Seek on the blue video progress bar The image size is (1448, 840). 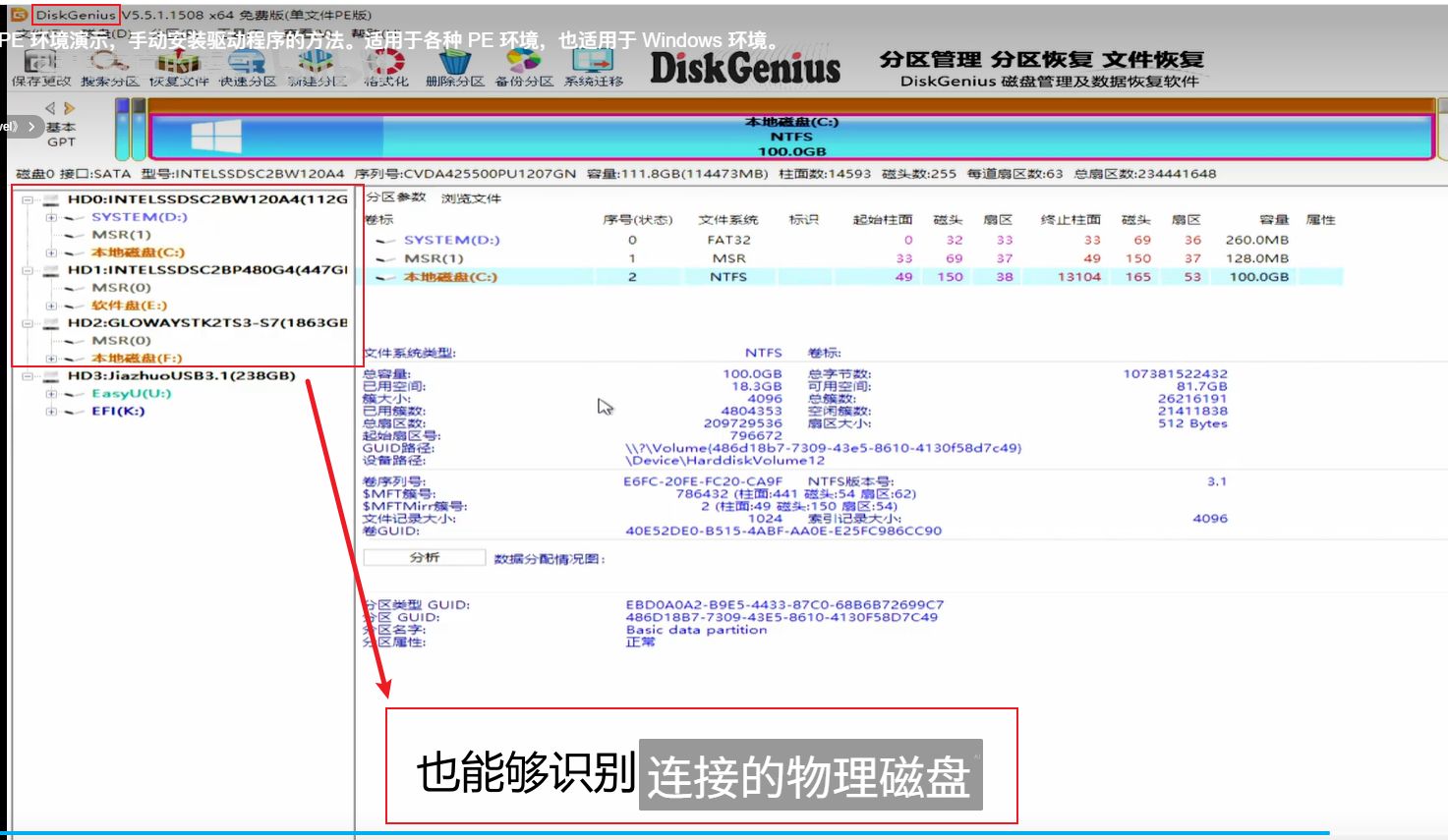665,833
